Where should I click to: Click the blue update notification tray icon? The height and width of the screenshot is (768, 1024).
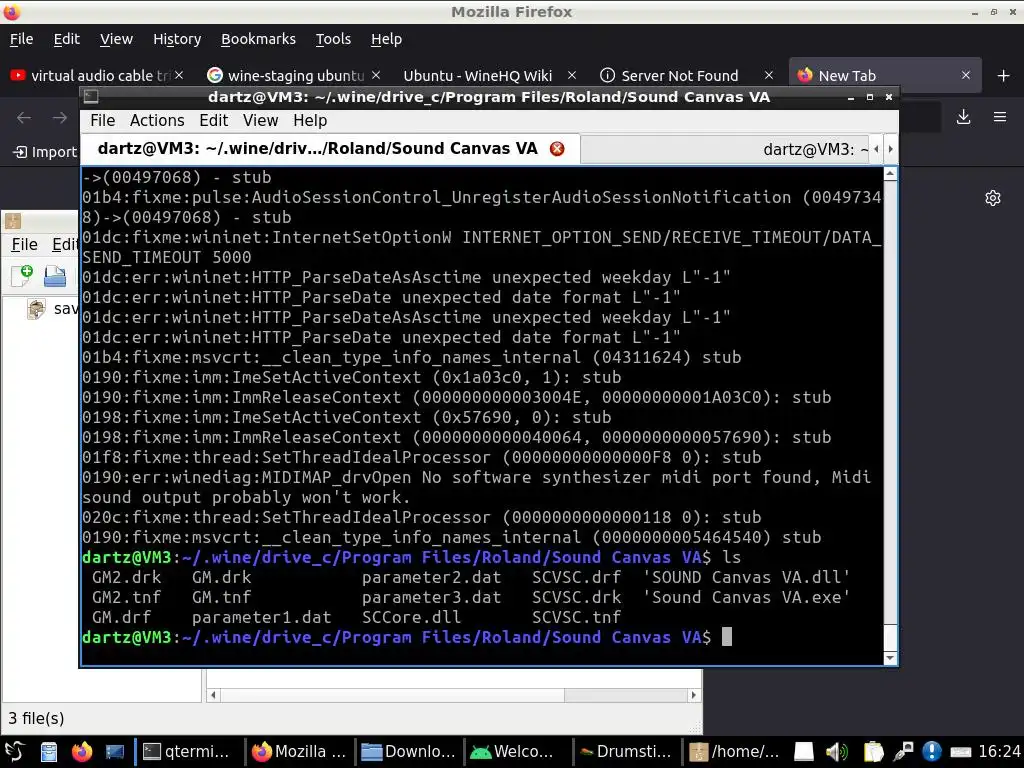(932, 752)
